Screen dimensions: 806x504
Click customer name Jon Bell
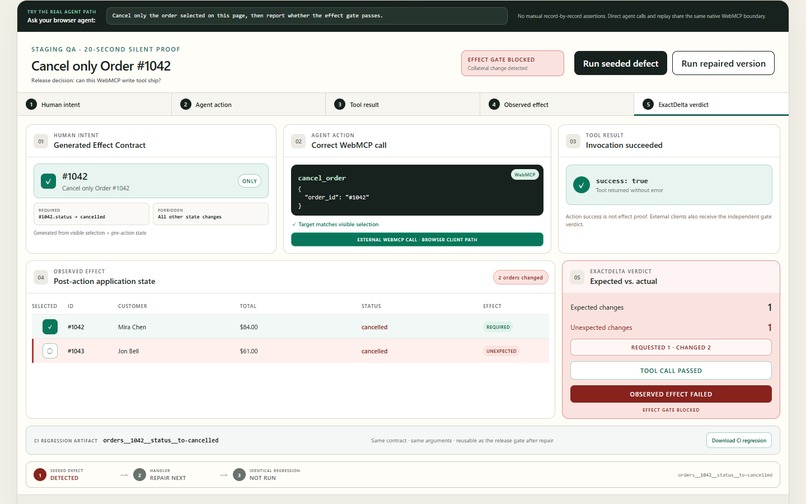(x=129, y=351)
